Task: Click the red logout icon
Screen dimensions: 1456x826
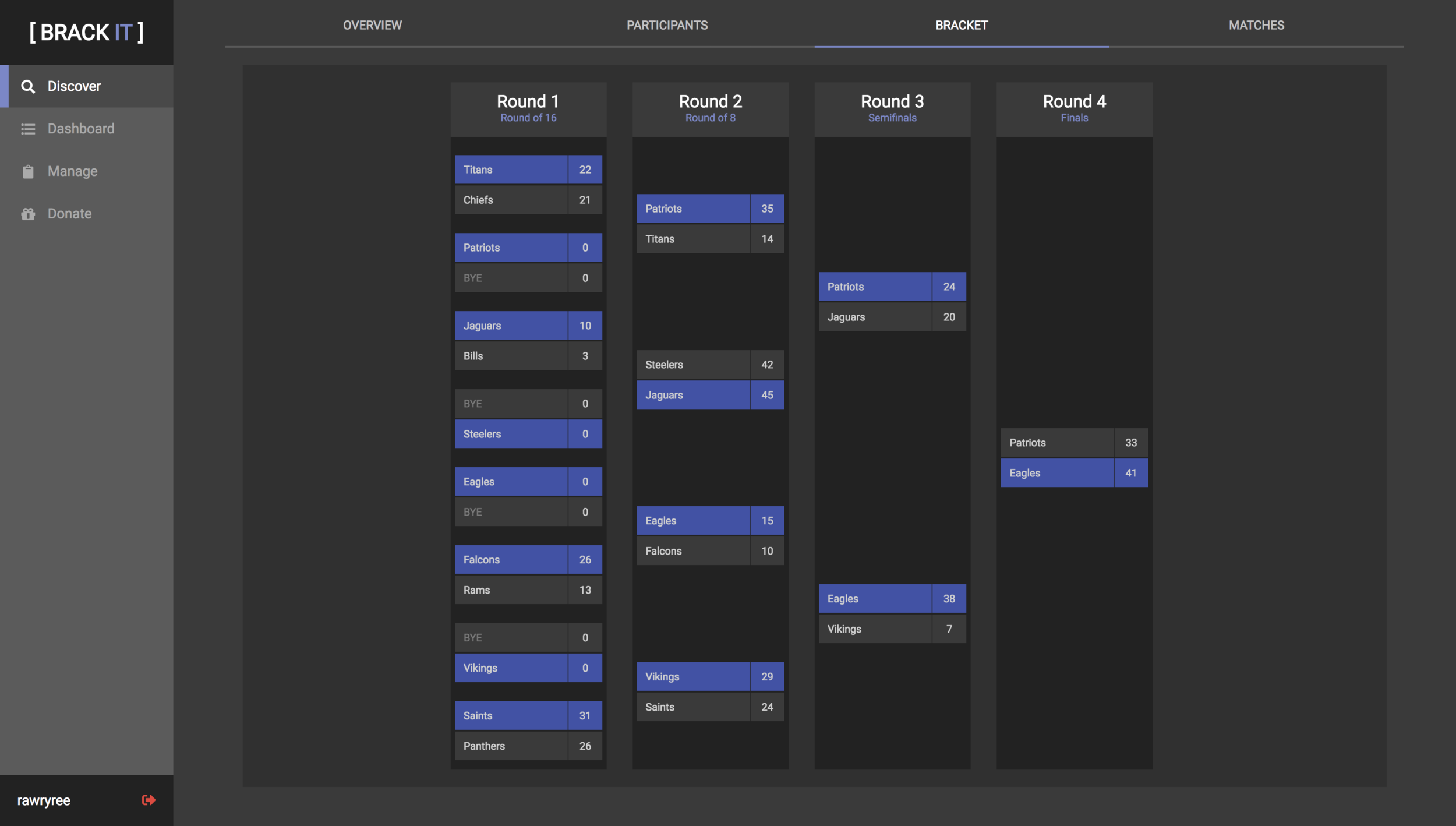Action: [x=149, y=800]
